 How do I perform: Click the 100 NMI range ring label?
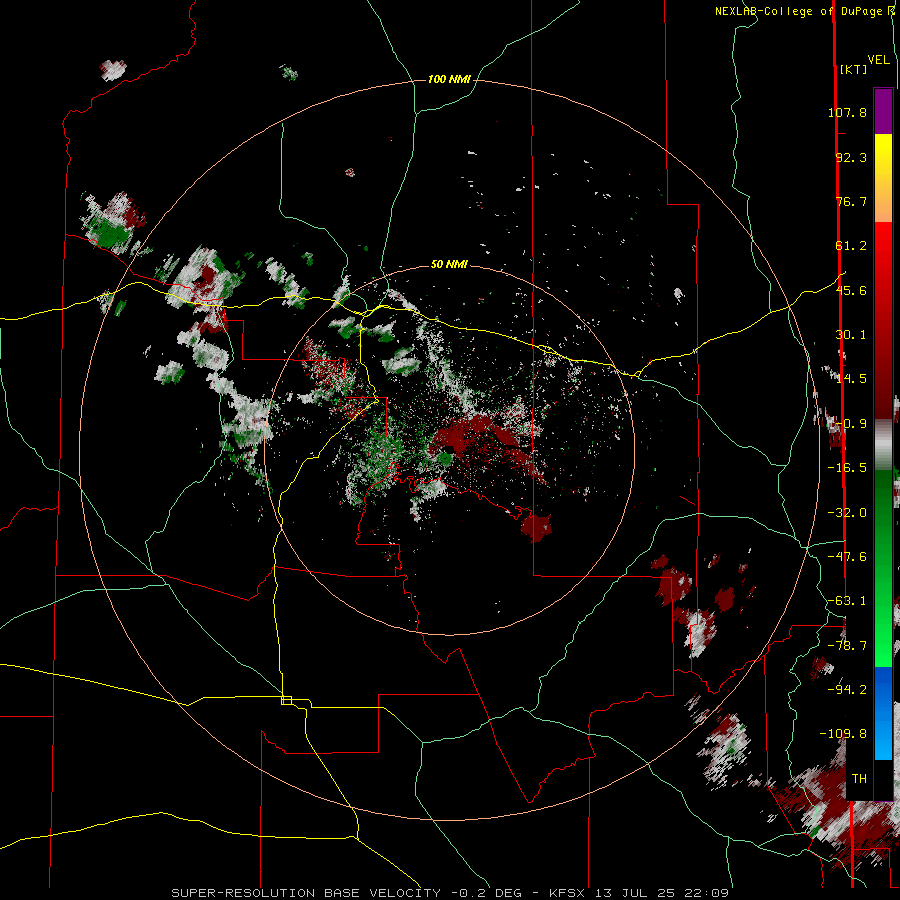[x=449, y=79]
